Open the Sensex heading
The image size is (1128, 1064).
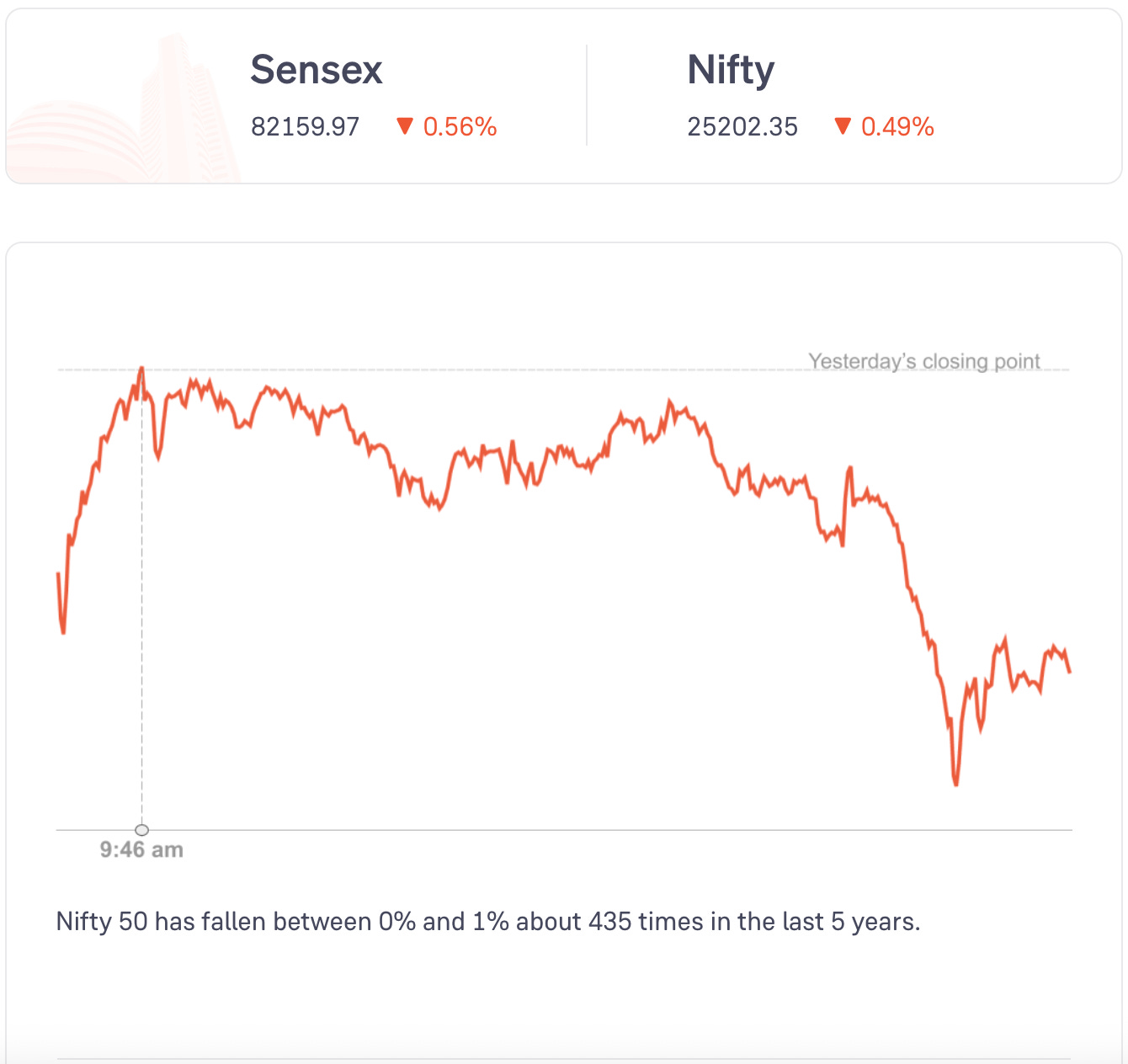pyautogui.click(x=317, y=70)
